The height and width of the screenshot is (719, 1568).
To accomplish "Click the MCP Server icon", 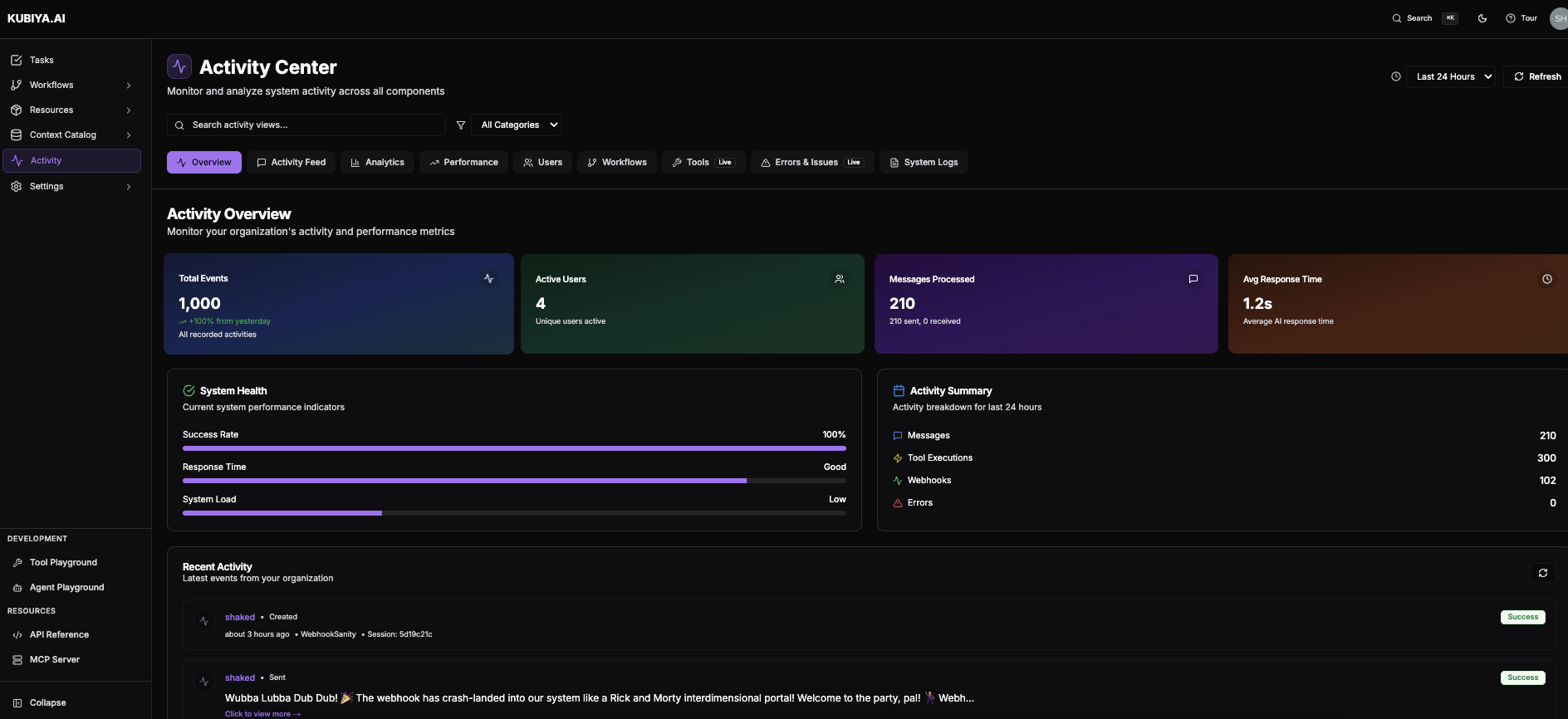I will tap(17, 659).
